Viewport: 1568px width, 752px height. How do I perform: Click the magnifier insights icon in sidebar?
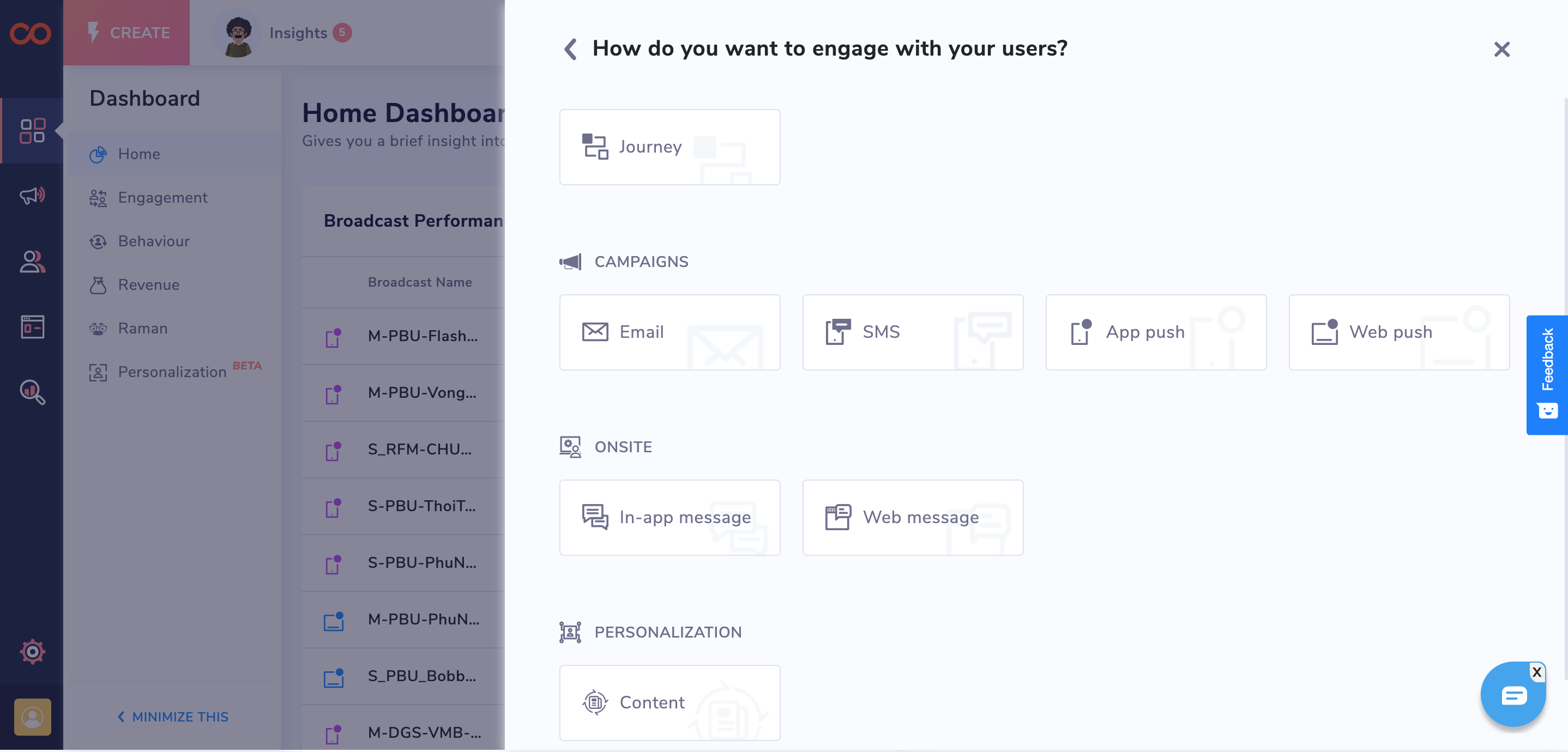point(32,393)
